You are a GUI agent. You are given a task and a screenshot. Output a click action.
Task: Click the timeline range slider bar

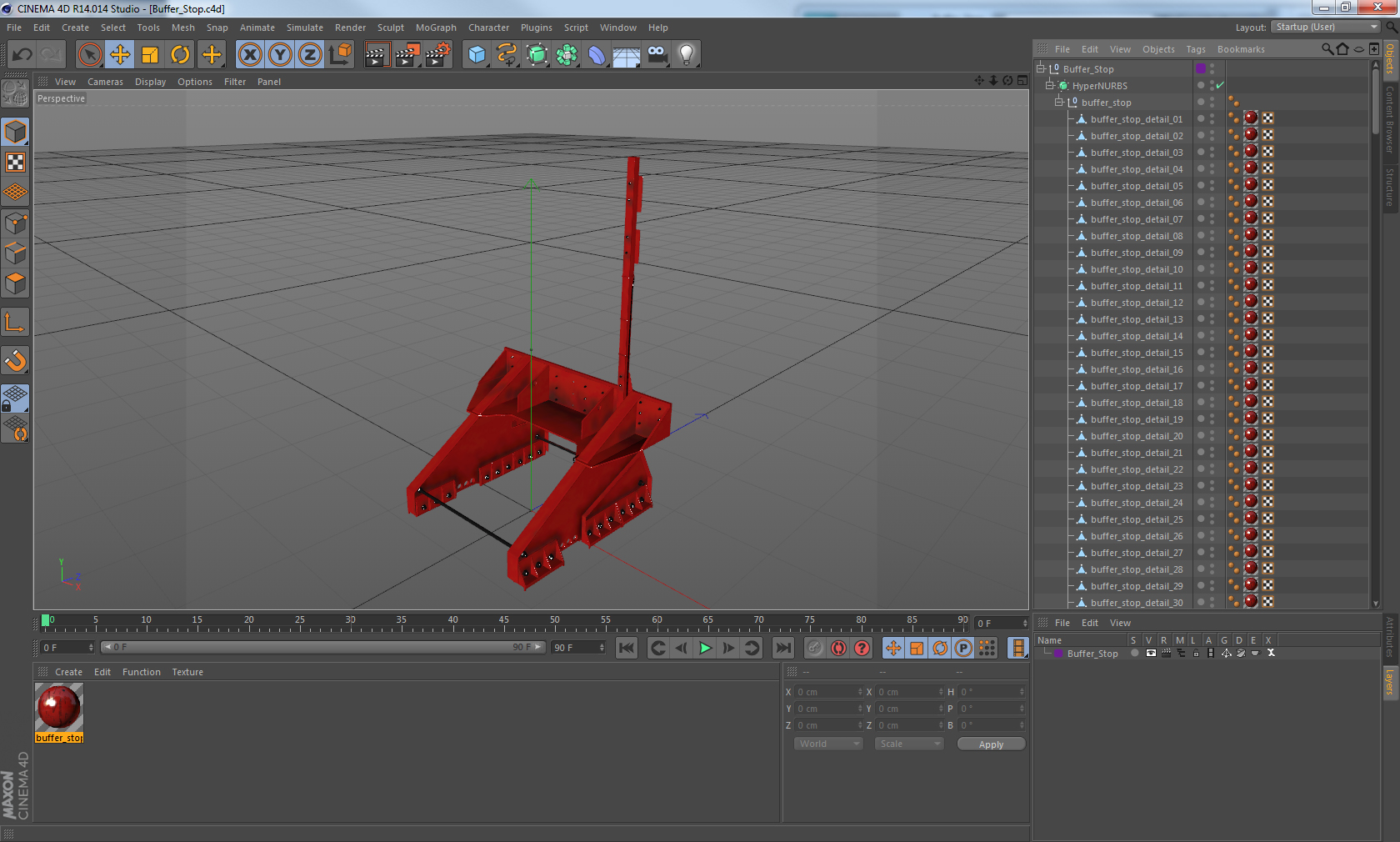[323, 647]
